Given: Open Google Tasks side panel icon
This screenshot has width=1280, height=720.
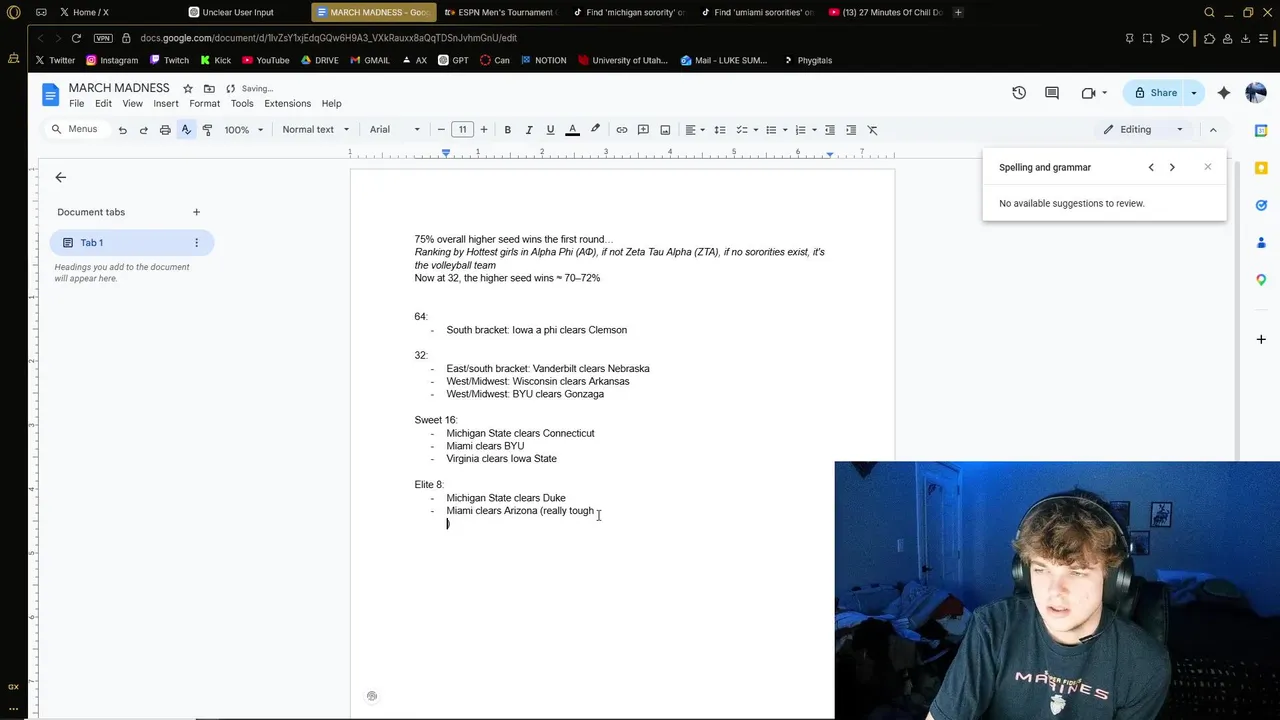Looking at the screenshot, I should 1261,205.
